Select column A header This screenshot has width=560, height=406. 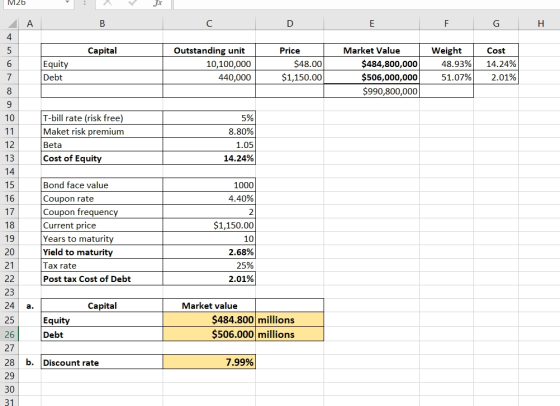click(x=30, y=24)
